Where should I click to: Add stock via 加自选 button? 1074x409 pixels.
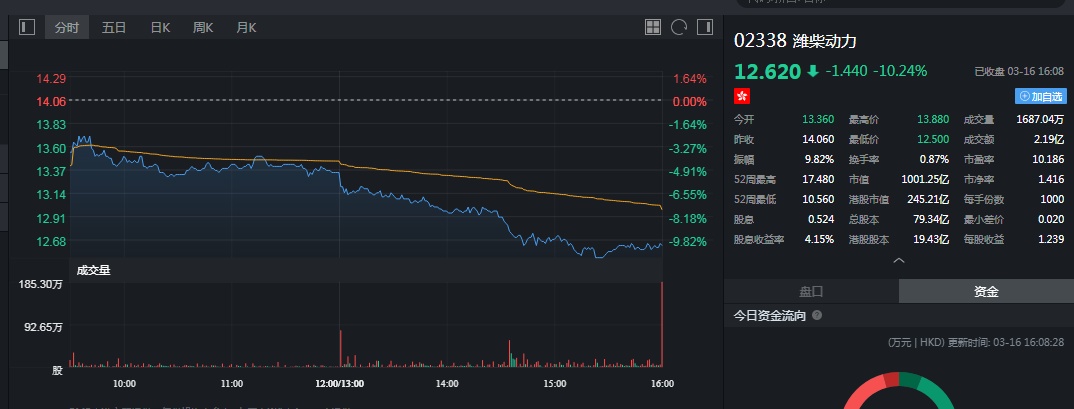point(1041,96)
